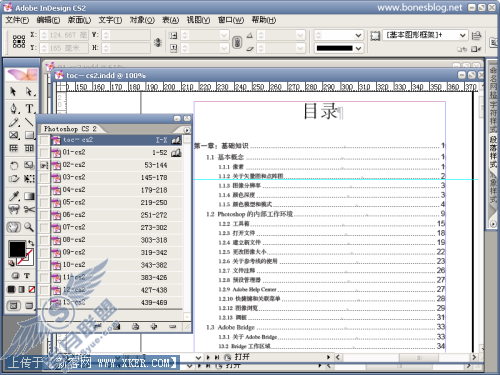Viewport: 500px width, 375px height.
Task: Open the page number dropdown in status bar
Action: coord(198,358)
